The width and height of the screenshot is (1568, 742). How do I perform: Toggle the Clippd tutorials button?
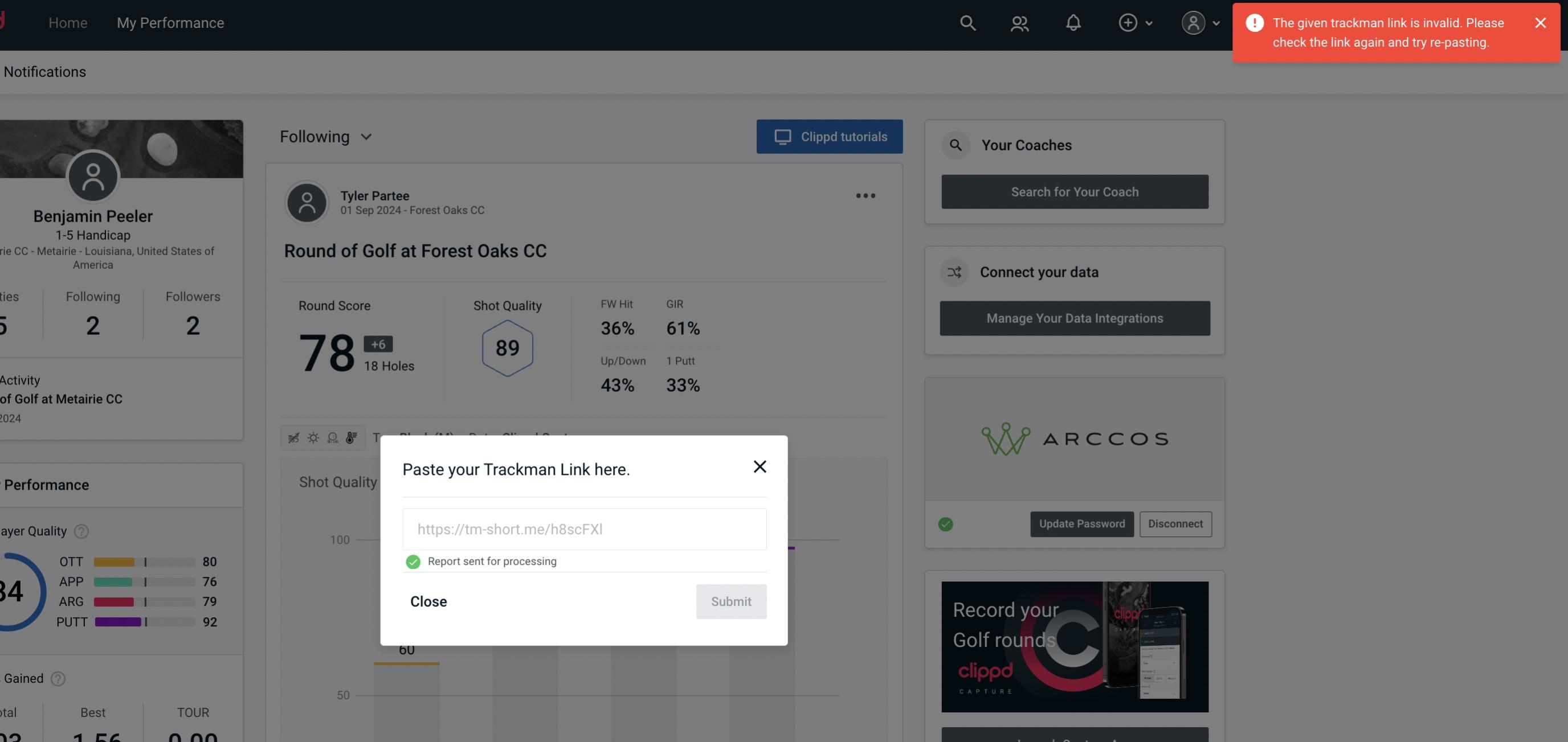point(830,136)
